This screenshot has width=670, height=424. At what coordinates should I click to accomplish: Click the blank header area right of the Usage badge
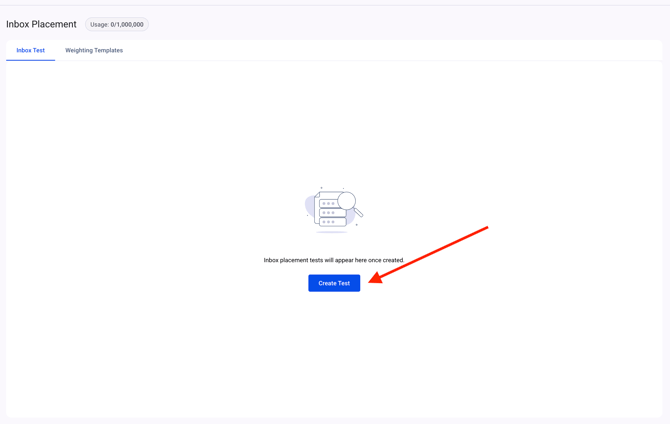coord(400,24)
